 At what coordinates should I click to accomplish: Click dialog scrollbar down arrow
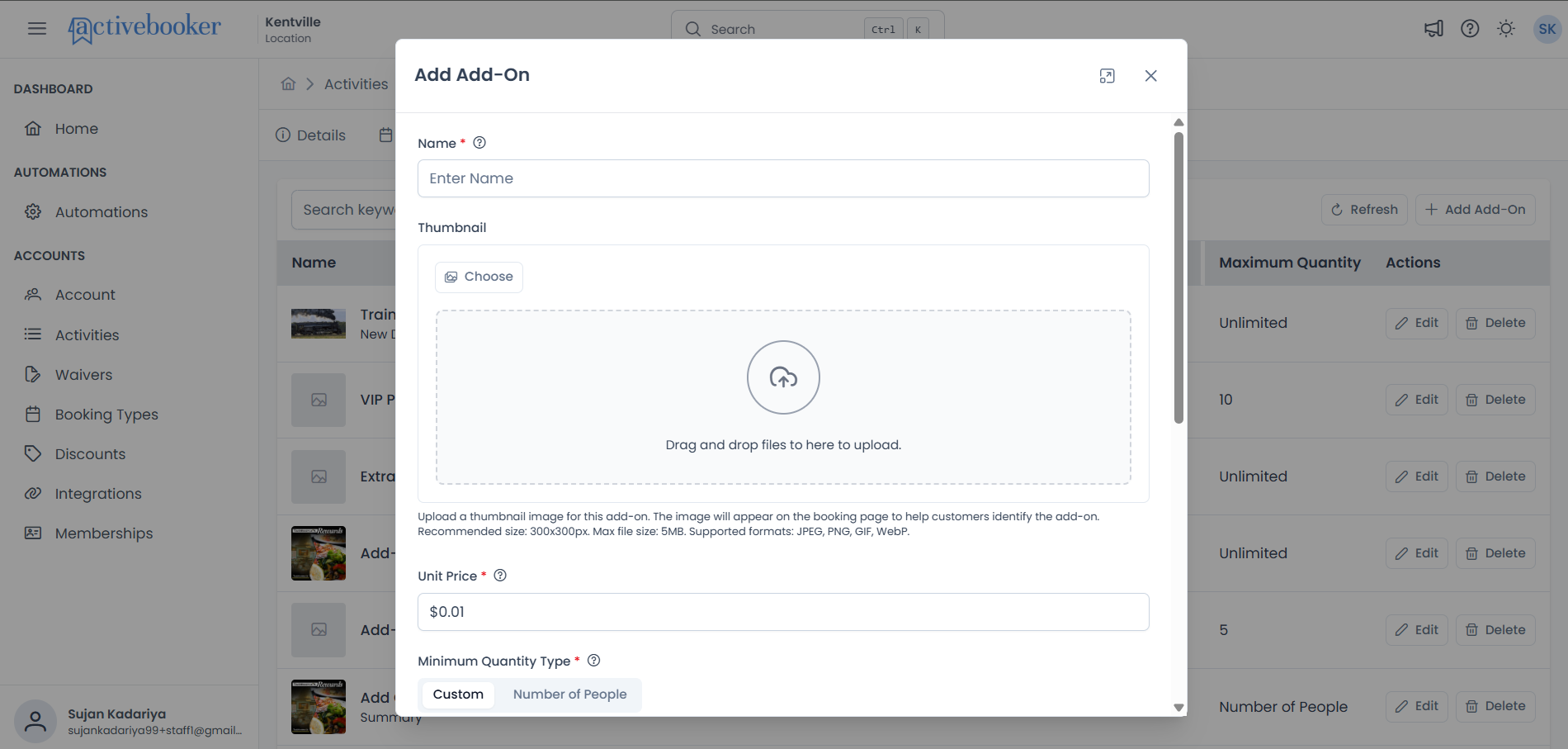[1178, 708]
